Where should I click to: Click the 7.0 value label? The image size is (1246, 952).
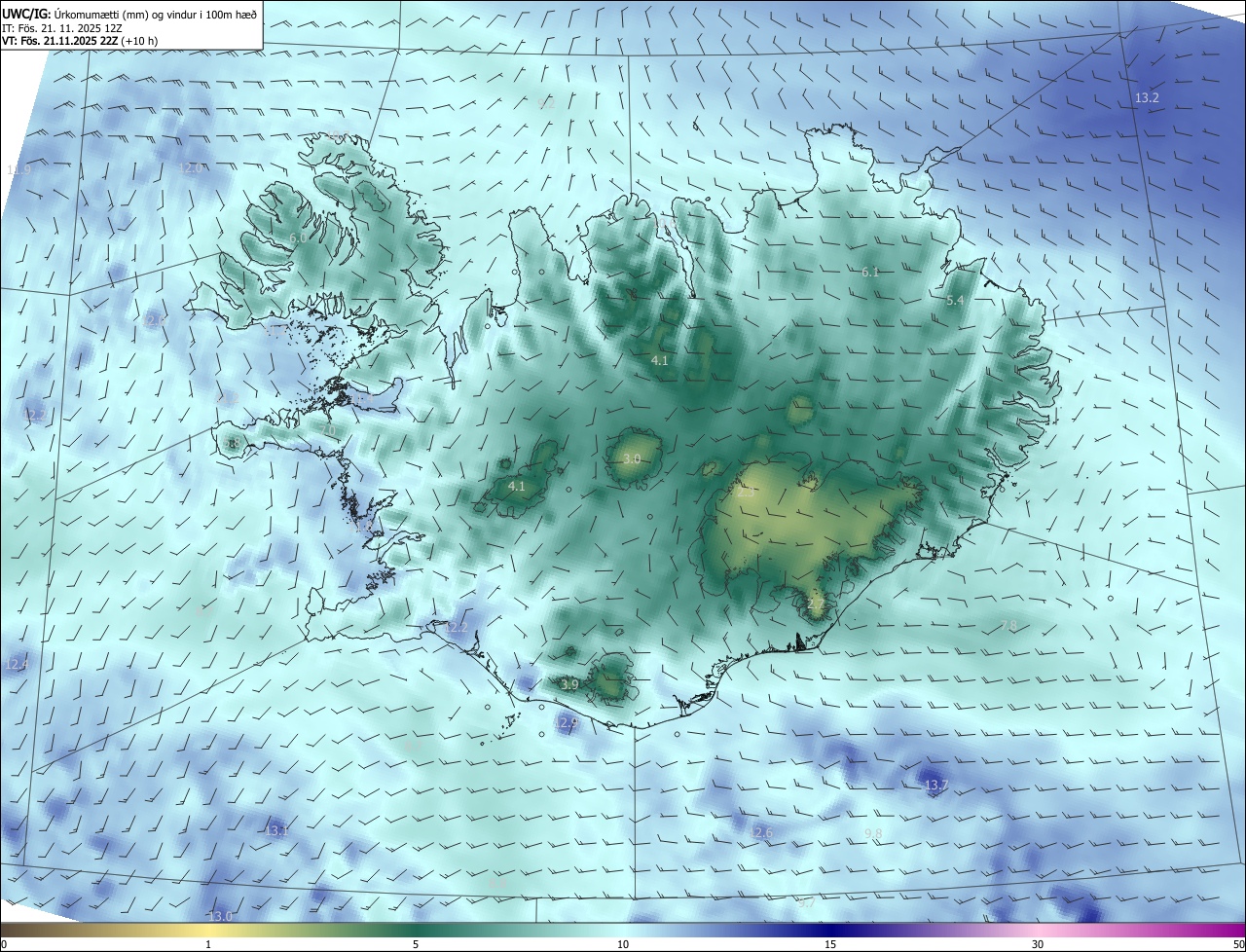click(328, 430)
